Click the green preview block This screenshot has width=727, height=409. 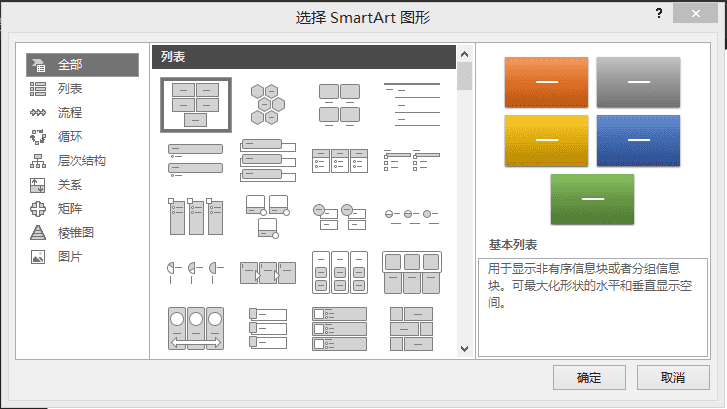[592, 199]
